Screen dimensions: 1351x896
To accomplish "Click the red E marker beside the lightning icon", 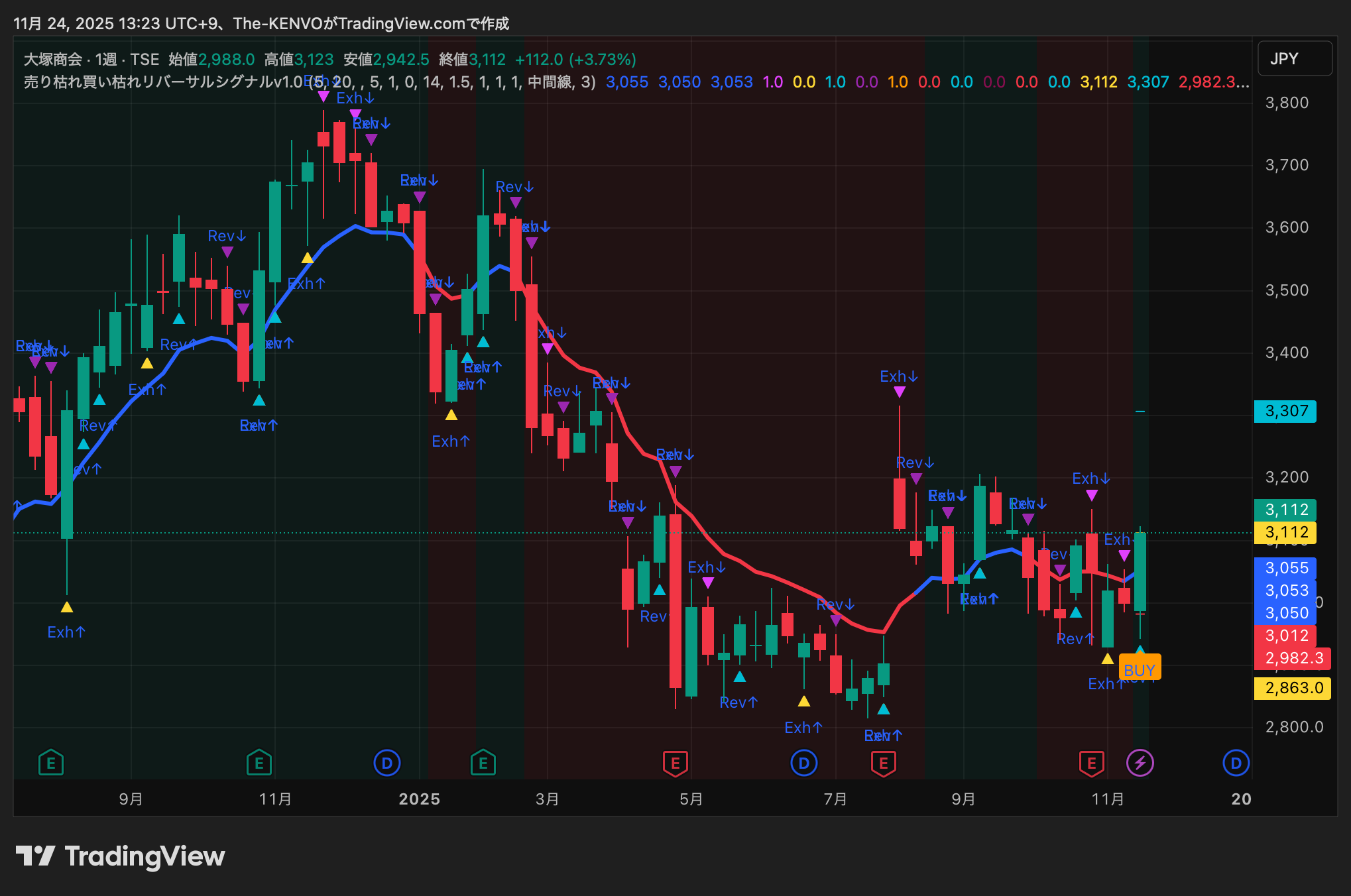I will pyautogui.click(x=1091, y=763).
